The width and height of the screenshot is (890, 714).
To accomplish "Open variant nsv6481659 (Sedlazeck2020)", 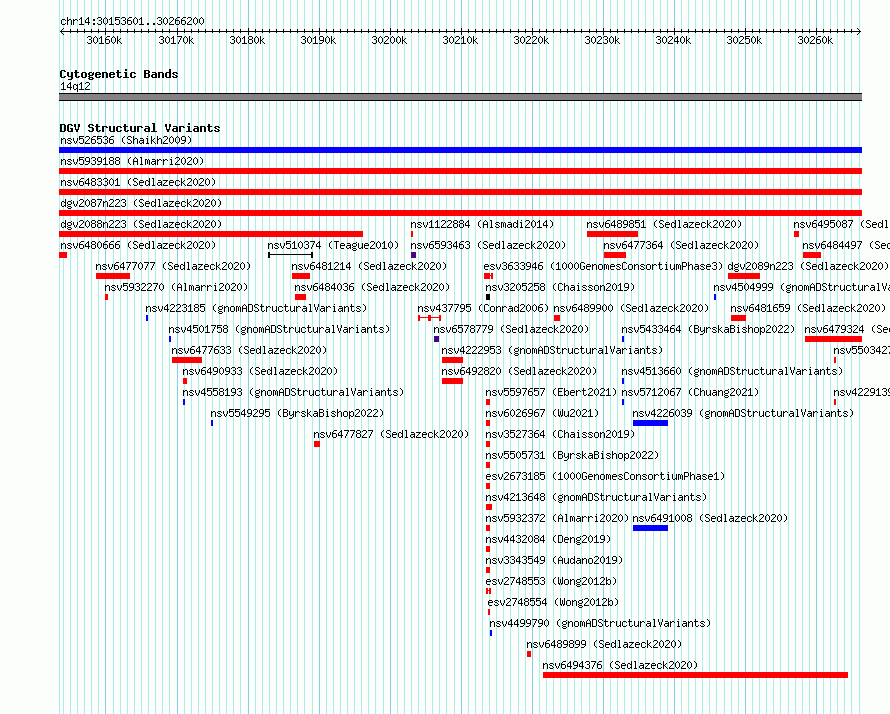I will point(808,308).
